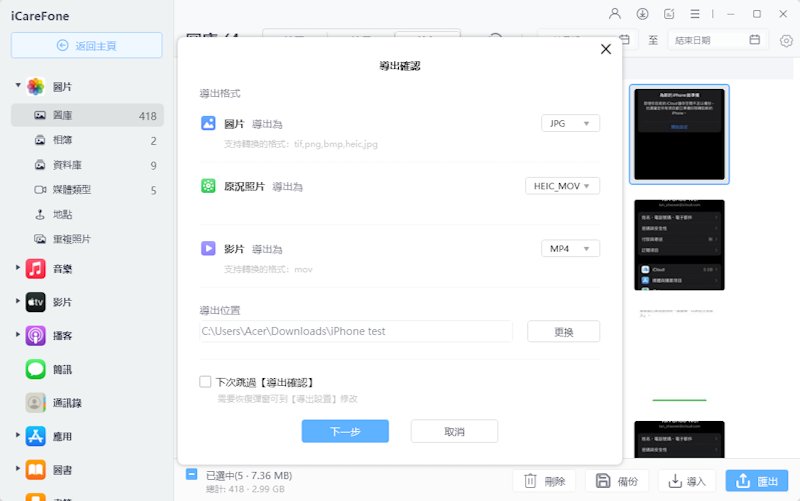Click the 導入 import button
Image resolution: width=800 pixels, height=501 pixels.
tap(687, 481)
